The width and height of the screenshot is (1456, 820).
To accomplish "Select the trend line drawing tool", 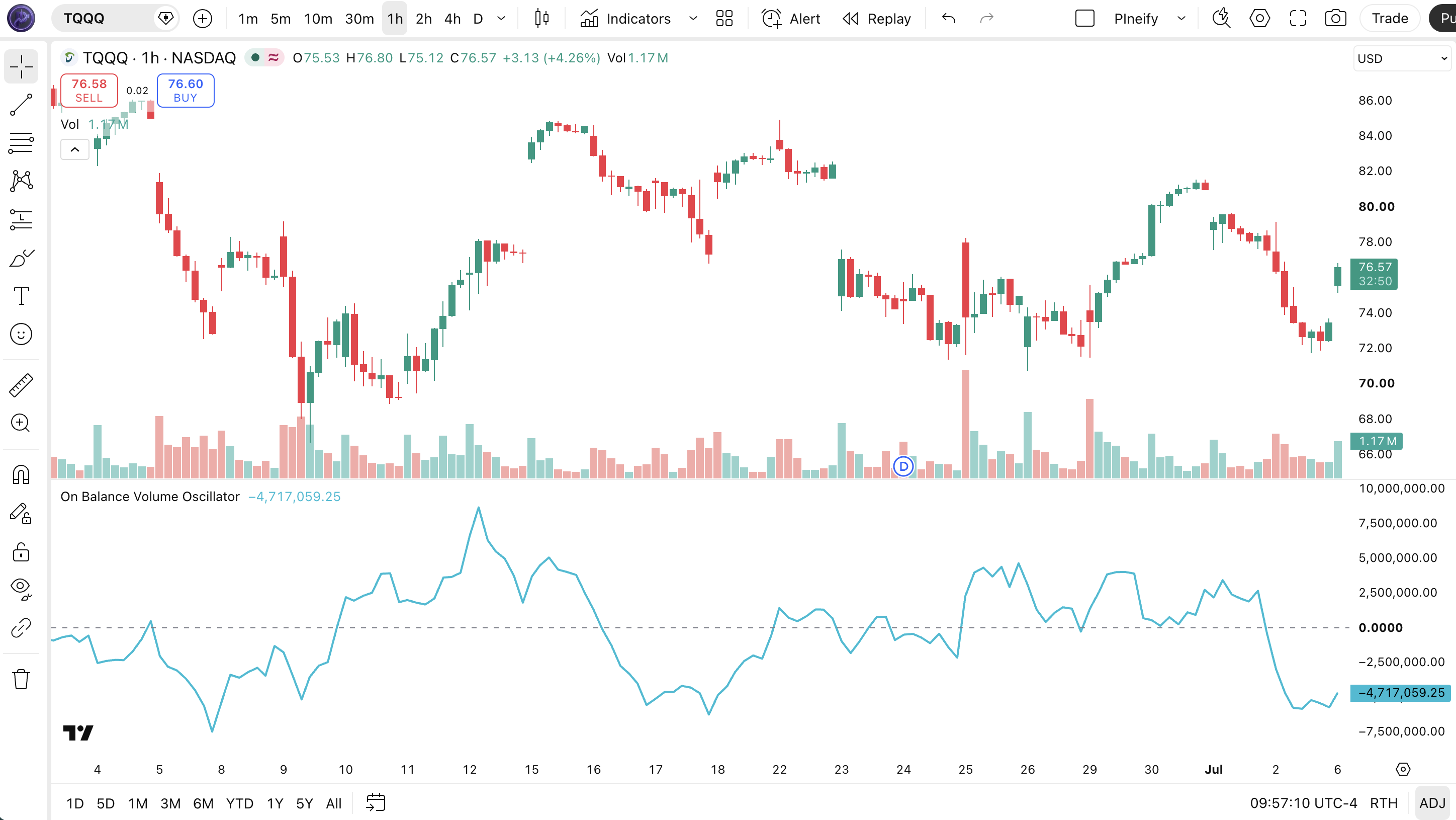I will point(21,105).
